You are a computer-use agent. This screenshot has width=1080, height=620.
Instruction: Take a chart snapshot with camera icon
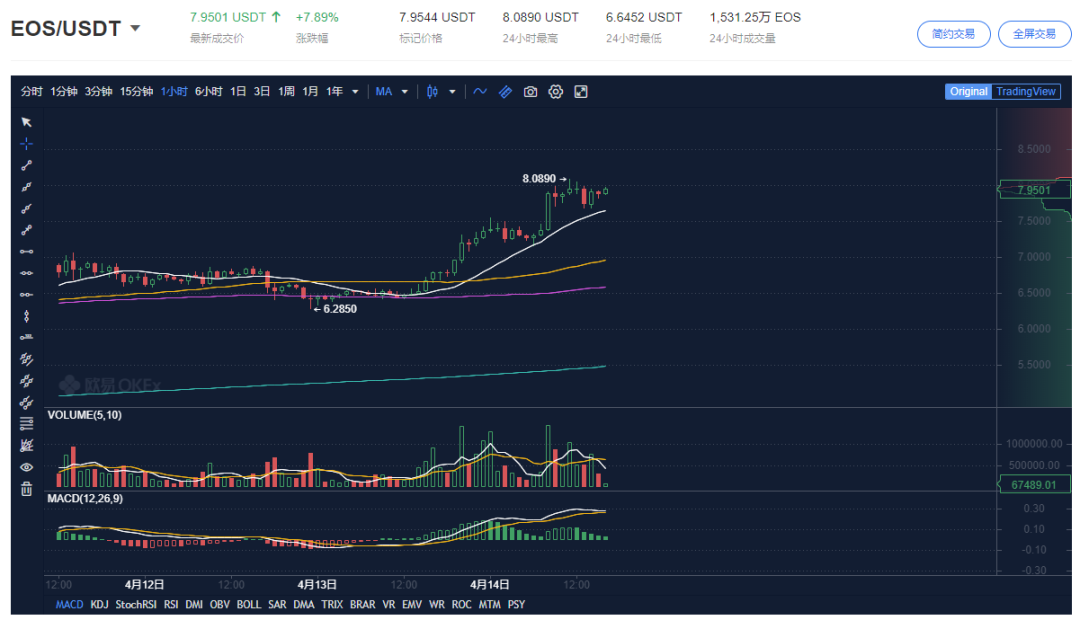click(x=530, y=92)
